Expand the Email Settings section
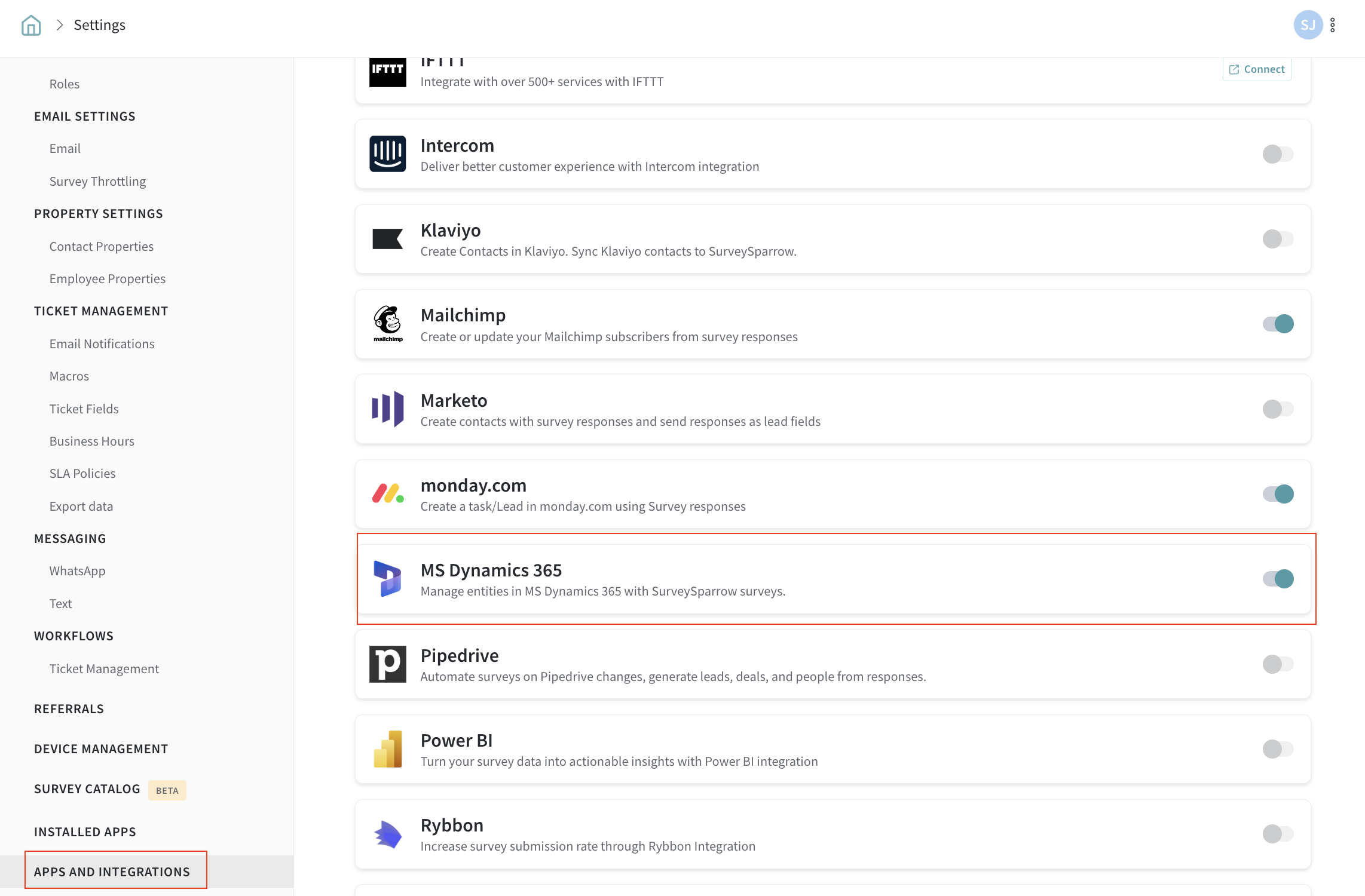Screen dimensions: 1365x896 pyautogui.click(x=85, y=116)
